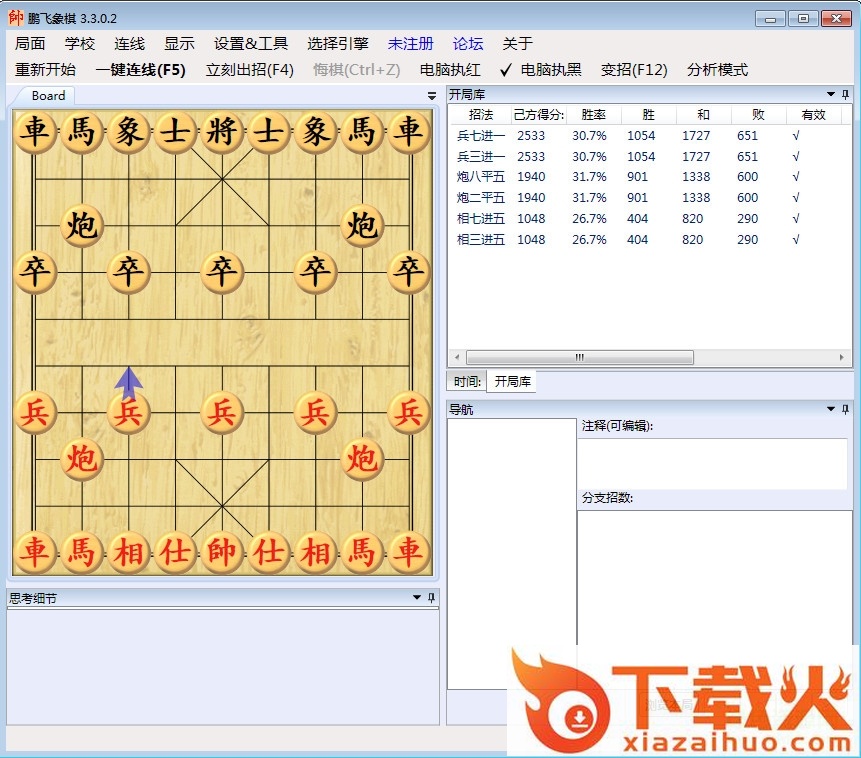Click the top-right black 車 chariot

[409, 132]
